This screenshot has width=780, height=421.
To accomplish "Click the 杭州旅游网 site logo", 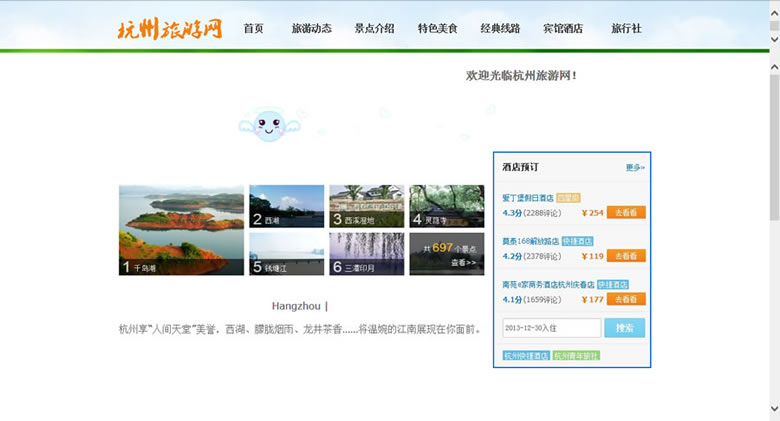I will point(168,28).
